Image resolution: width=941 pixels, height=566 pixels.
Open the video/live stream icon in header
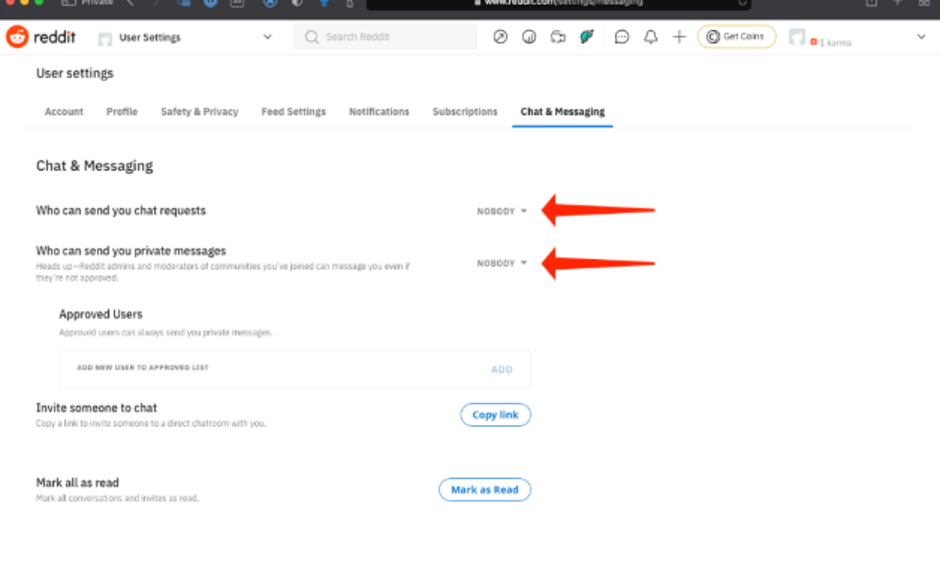(558, 37)
